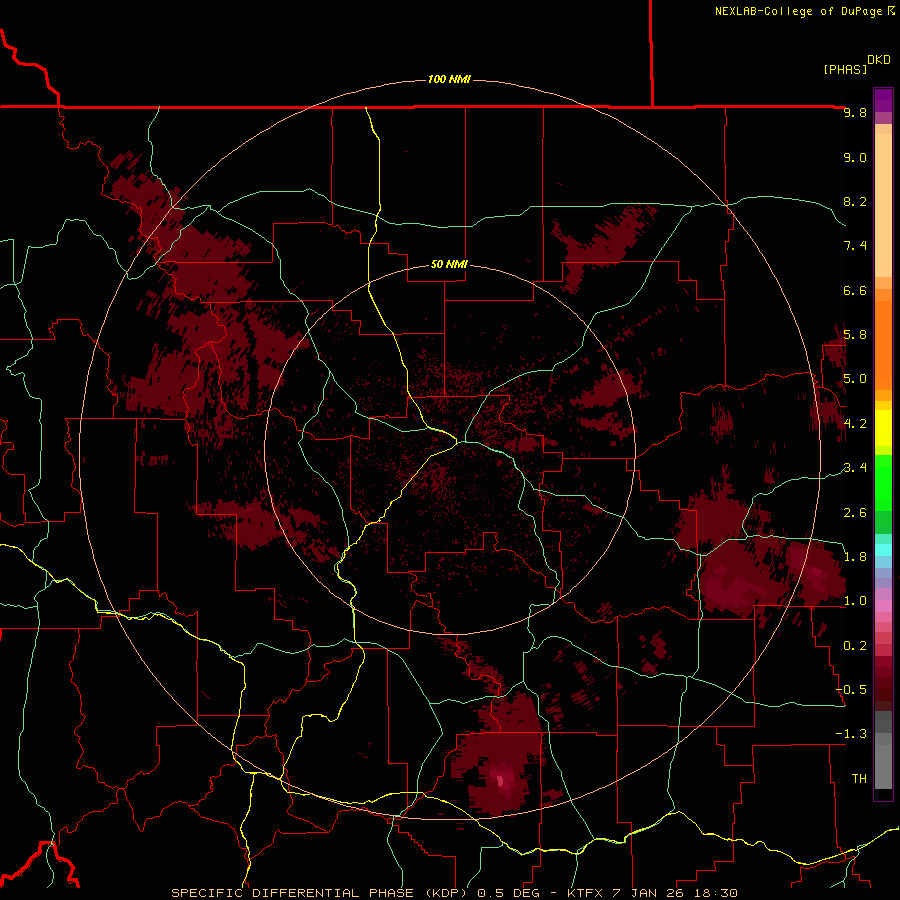Click the 6.6 value on the scale
The height and width of the screenshot is (900, 900).
pos(855,290)
